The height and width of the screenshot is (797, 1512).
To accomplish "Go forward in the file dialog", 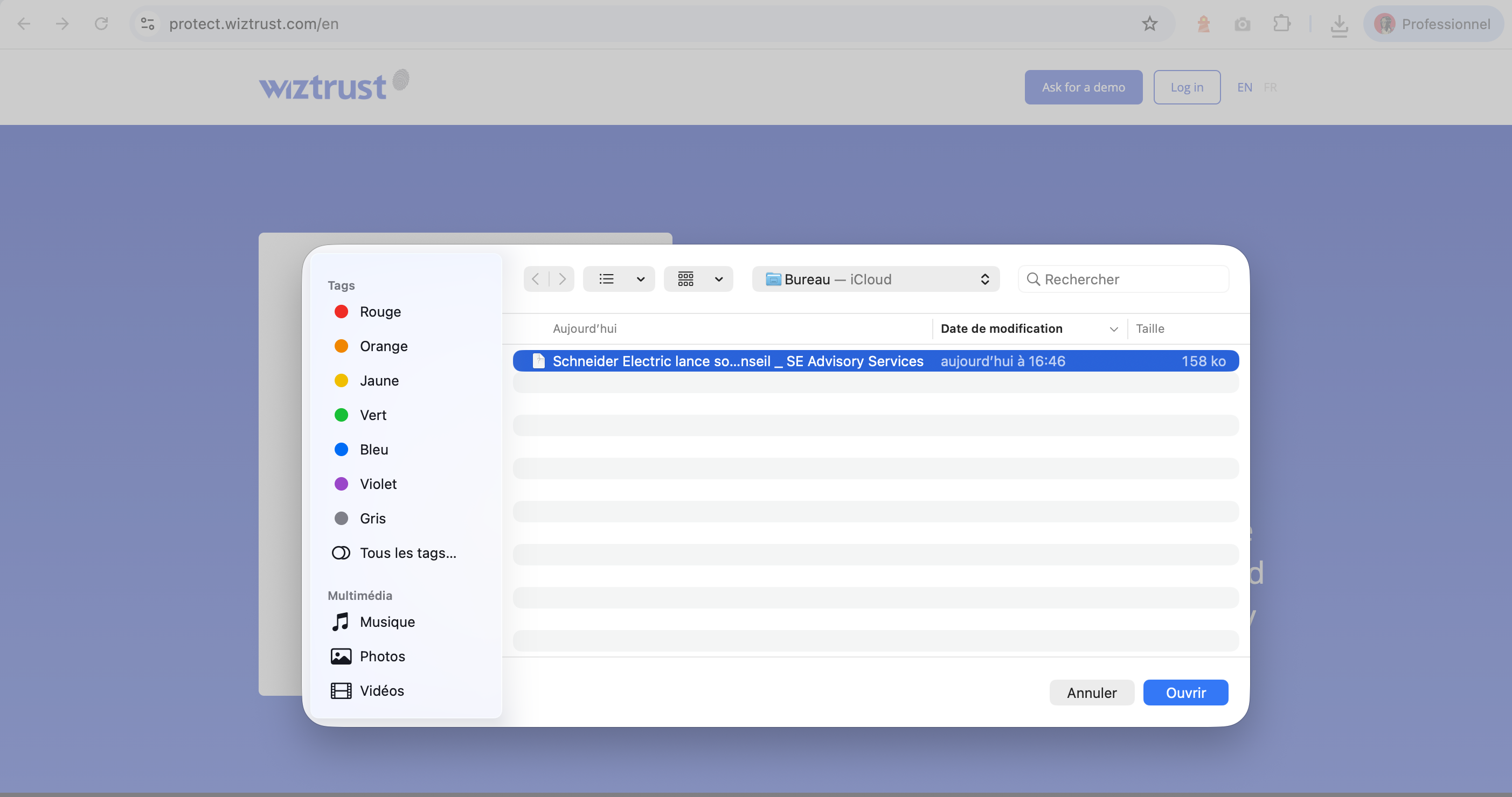I will [561, 279].
